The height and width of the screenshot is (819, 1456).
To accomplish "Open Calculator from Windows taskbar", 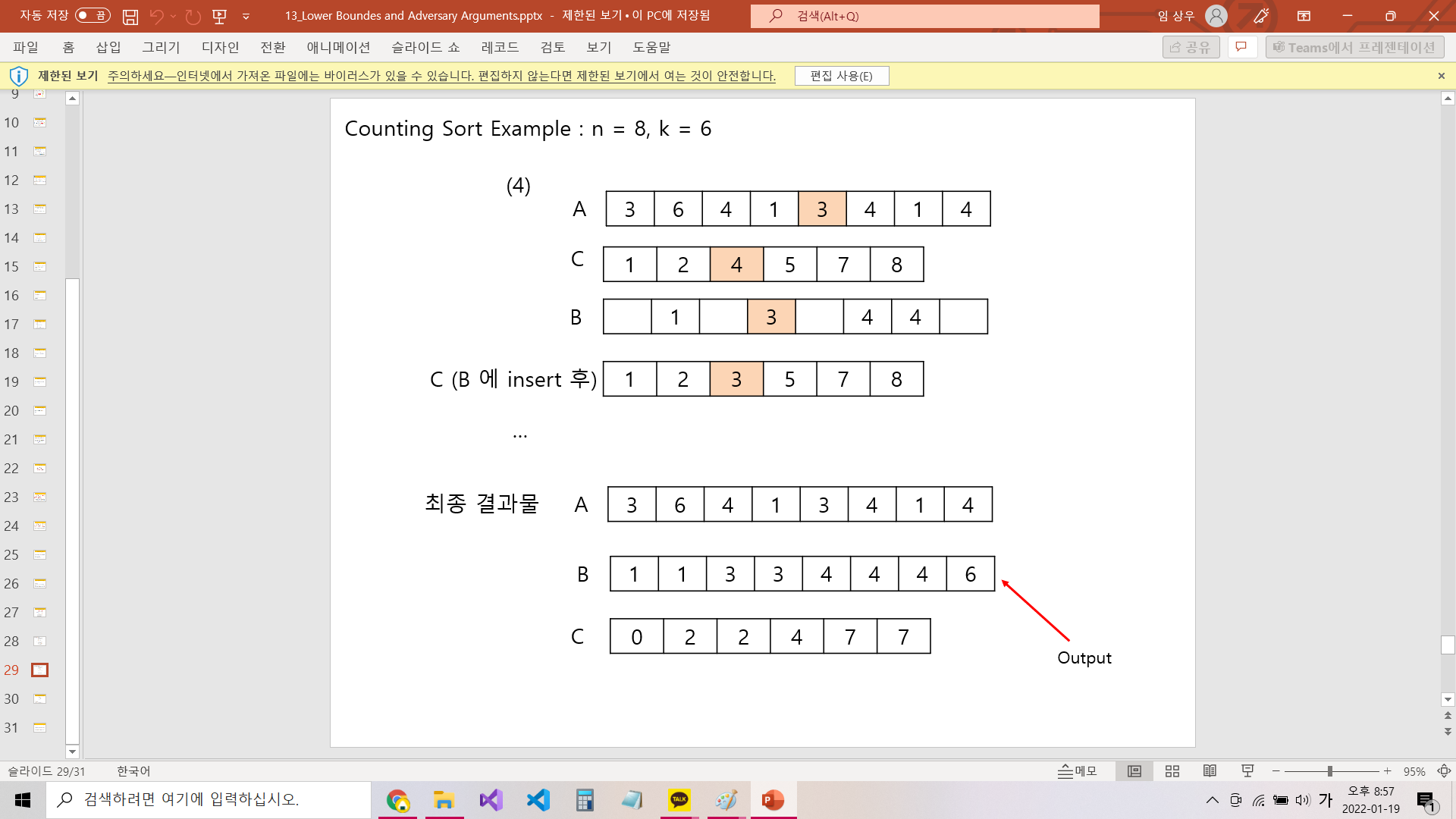I will tap(584, 800).
